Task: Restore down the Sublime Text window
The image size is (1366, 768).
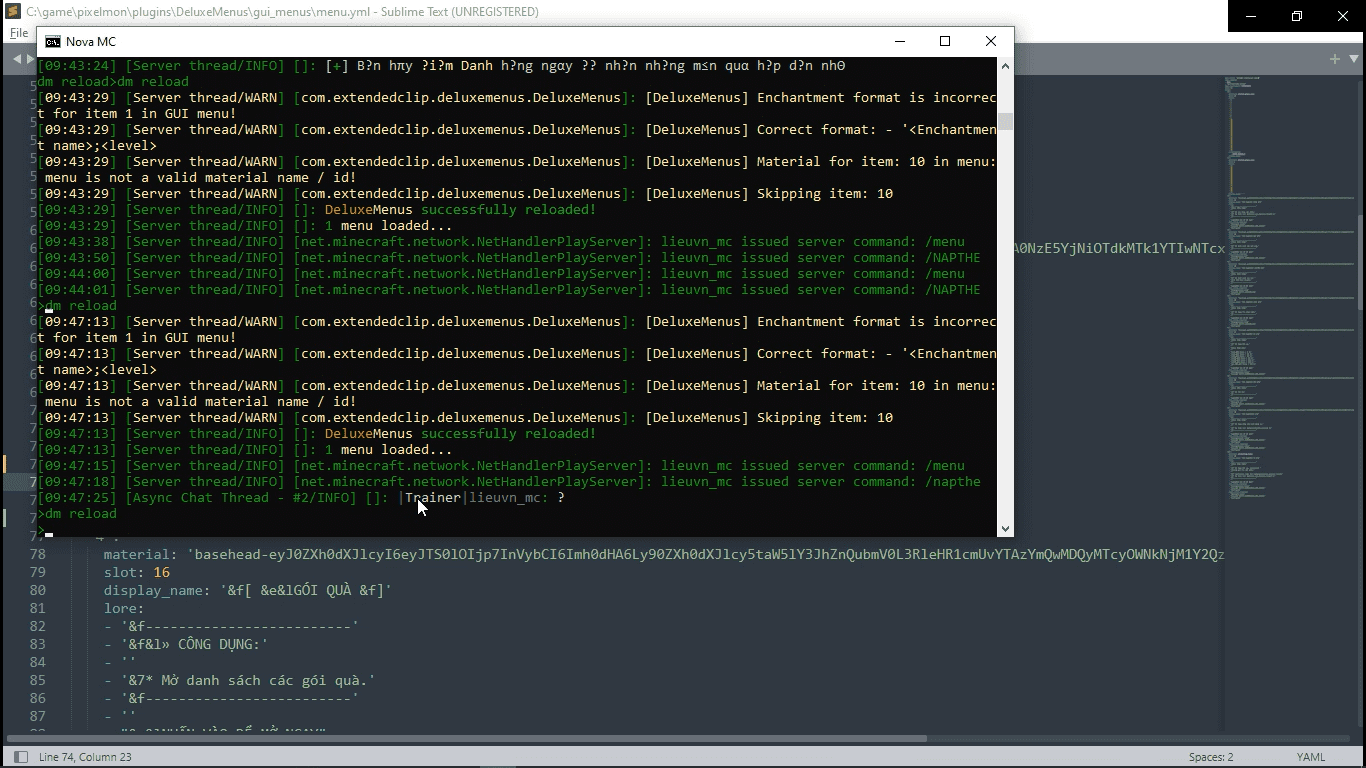Action: (1297, 16)
